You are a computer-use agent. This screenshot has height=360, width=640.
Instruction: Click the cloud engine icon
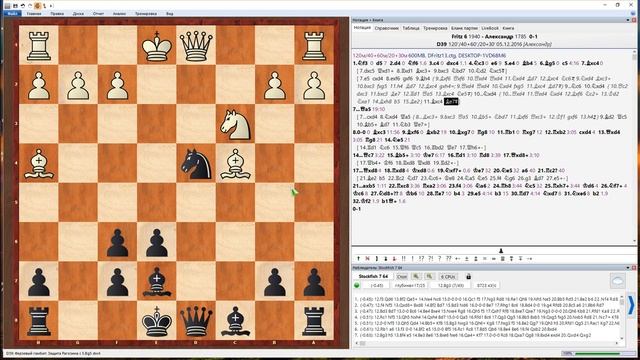[618, 281]
